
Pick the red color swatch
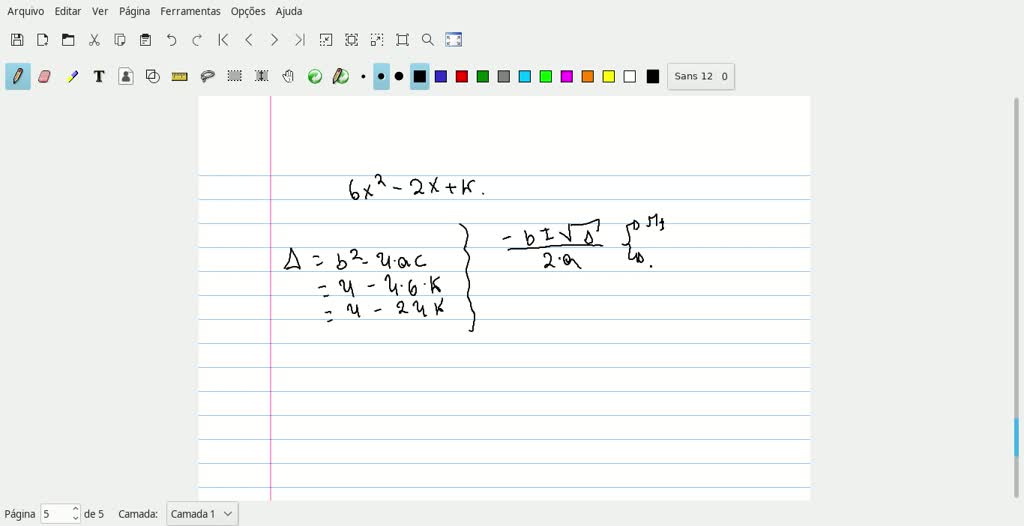coord(462,76)
